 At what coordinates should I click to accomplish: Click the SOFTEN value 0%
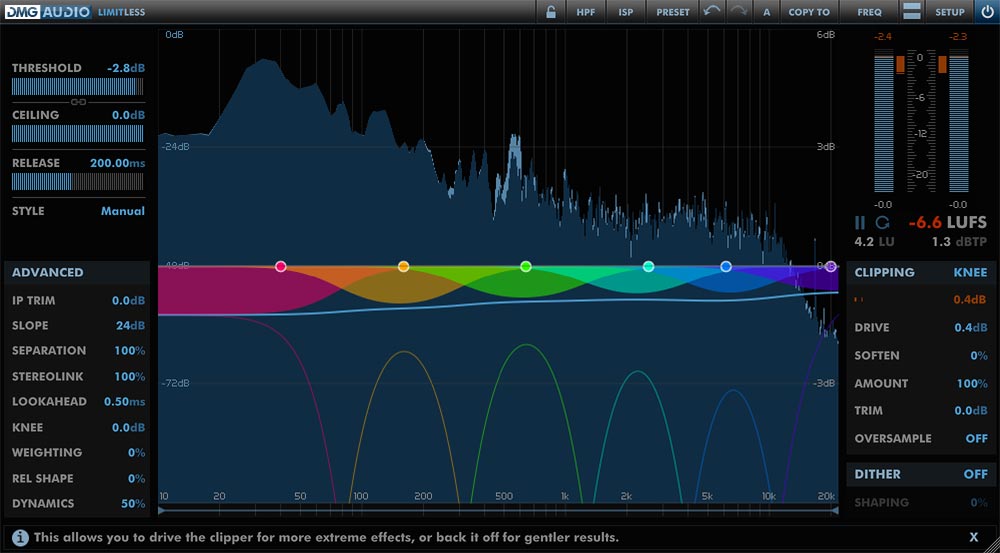pos(978,355)
